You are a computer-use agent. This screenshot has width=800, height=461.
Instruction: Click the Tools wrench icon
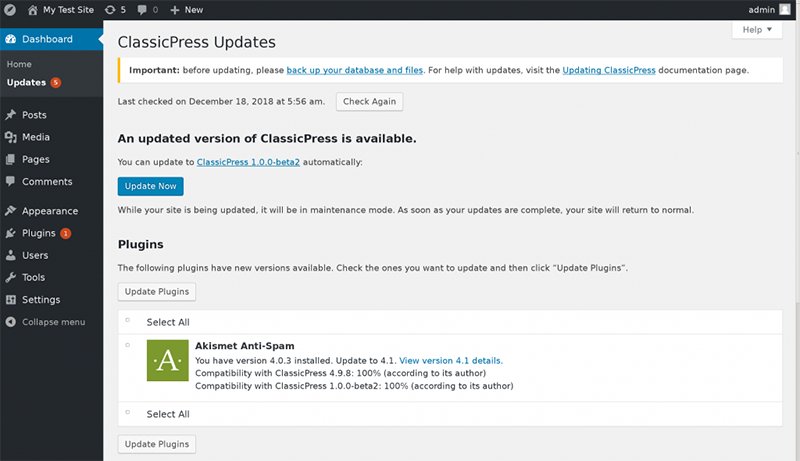coord(11,277)
